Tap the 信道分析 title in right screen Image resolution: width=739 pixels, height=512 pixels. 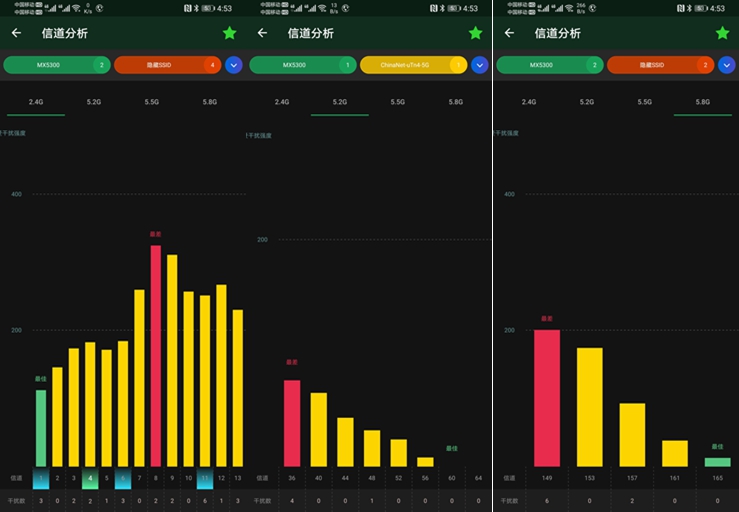click(x=558, y=33)
